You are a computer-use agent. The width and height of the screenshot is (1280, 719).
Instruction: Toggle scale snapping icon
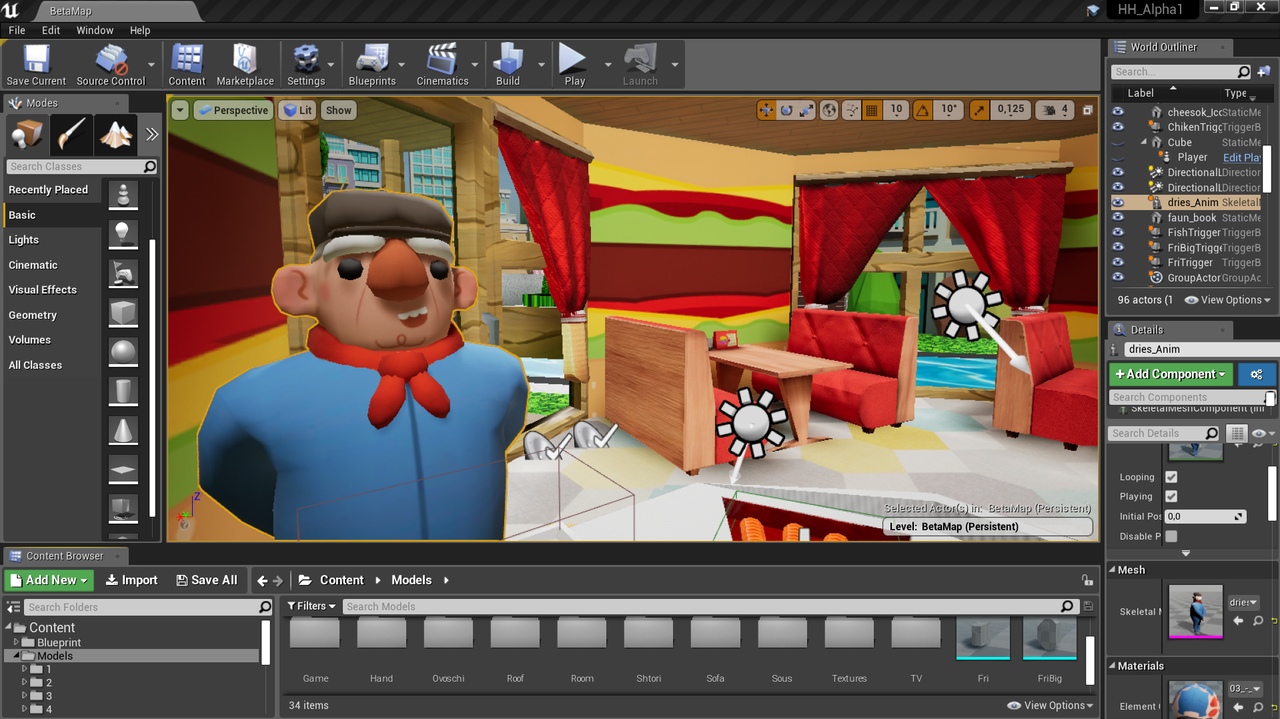tap(979, 110)
